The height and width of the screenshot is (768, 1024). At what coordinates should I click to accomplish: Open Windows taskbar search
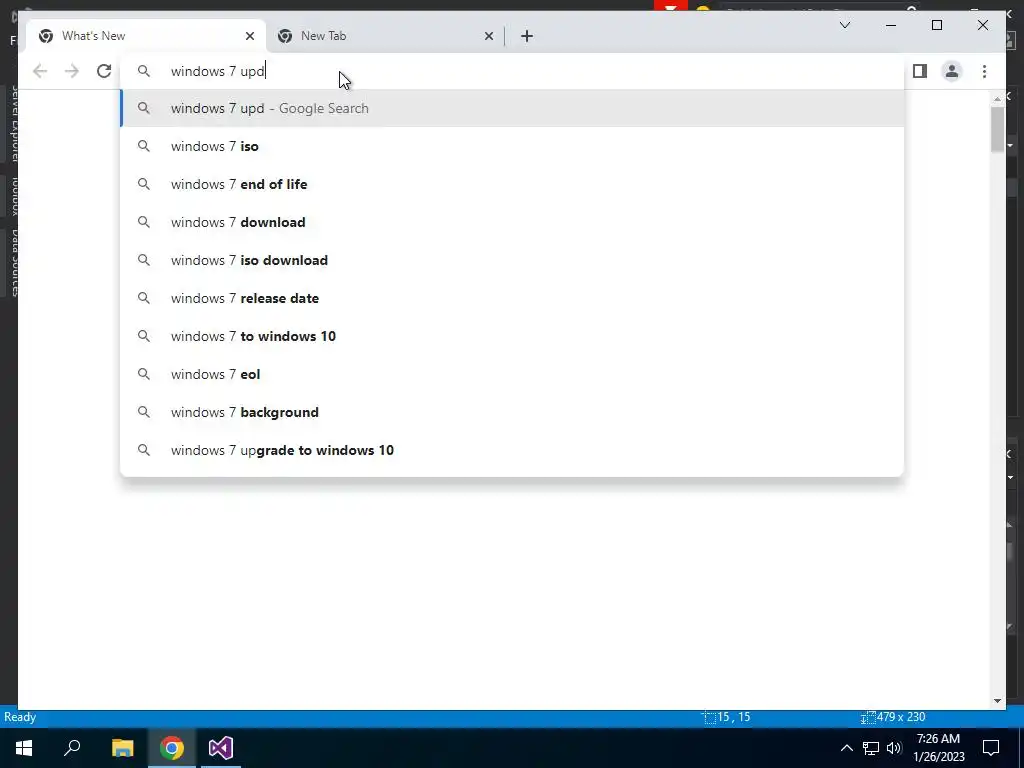coord(72,748)
